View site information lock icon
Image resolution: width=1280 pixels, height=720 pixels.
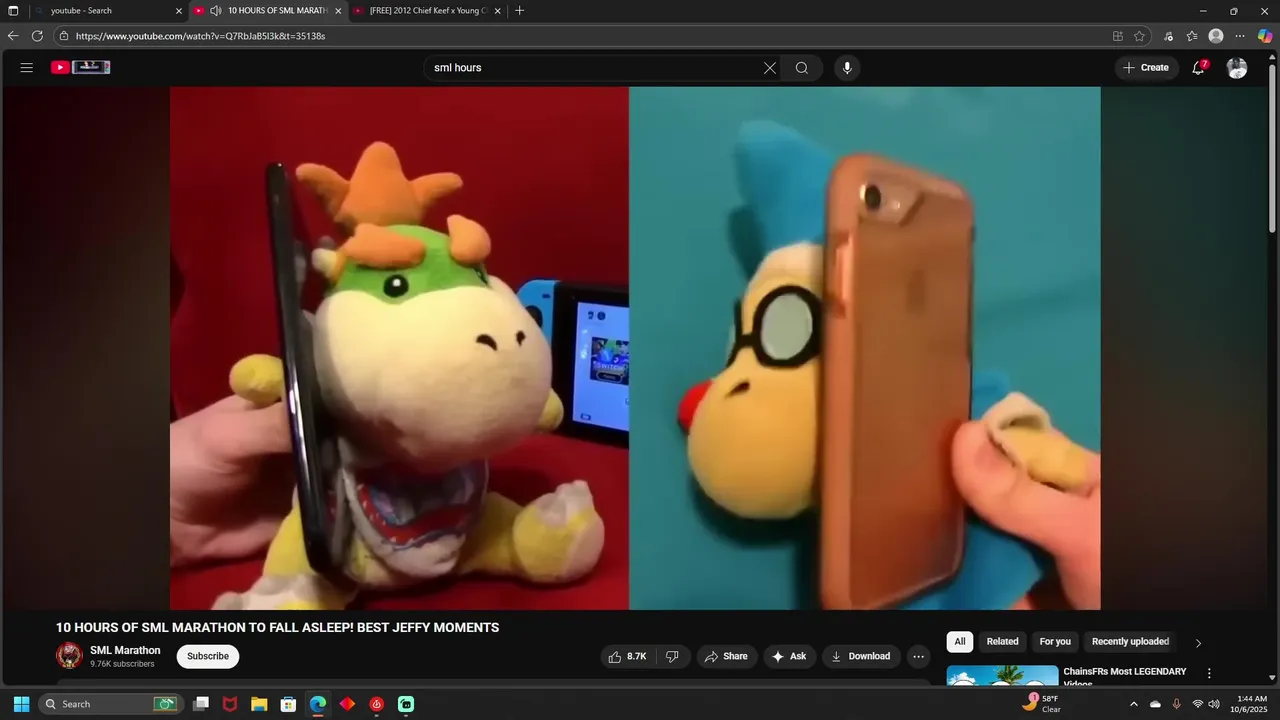click(x=64, y=36)
